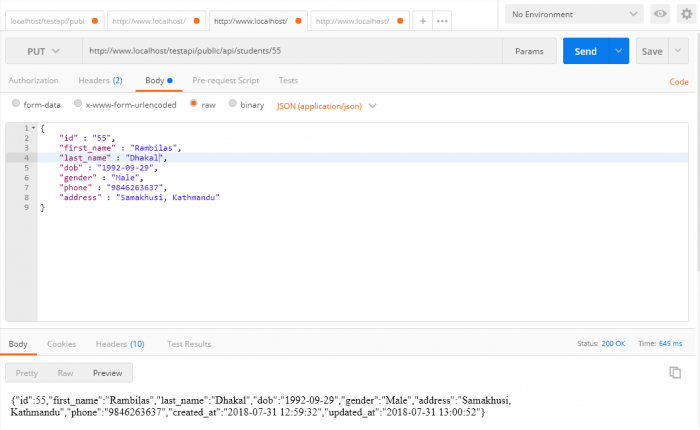Open tab options ellipsis menu

[x=442, y=21]
